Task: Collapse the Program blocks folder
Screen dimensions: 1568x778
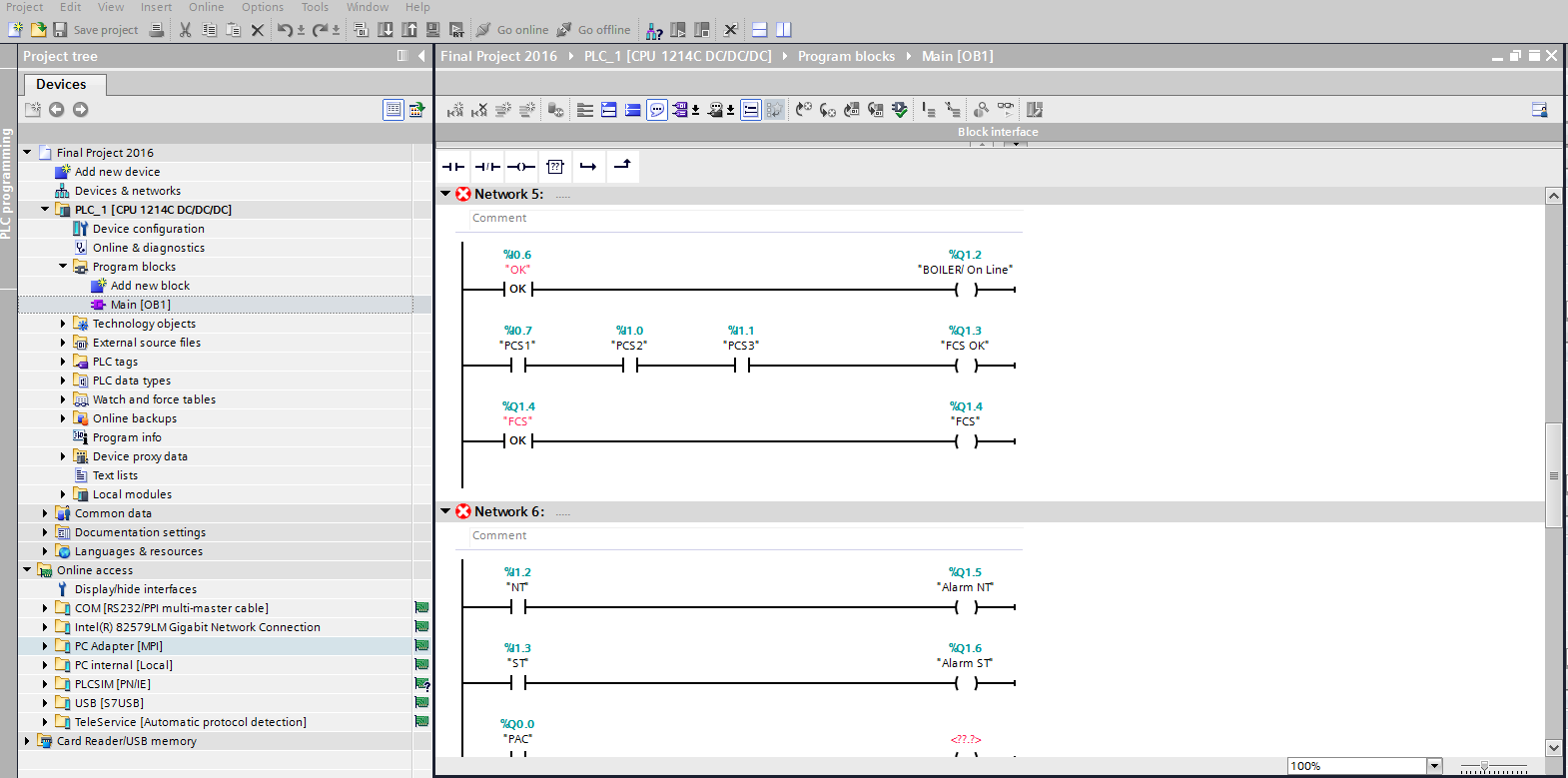Action: [x=63, y=267]
